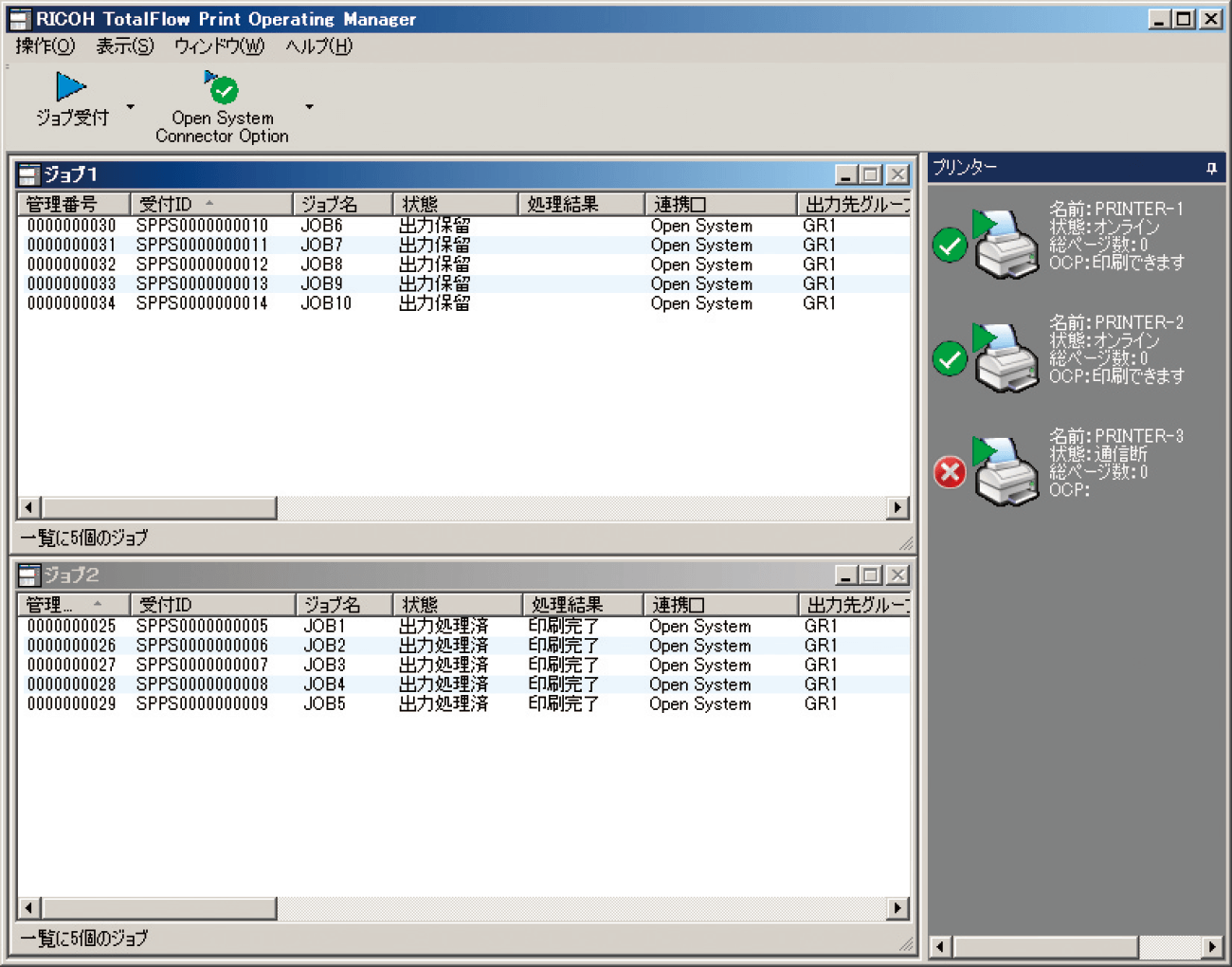Select the PRINTER-2 printer icon

[1006, 358]
